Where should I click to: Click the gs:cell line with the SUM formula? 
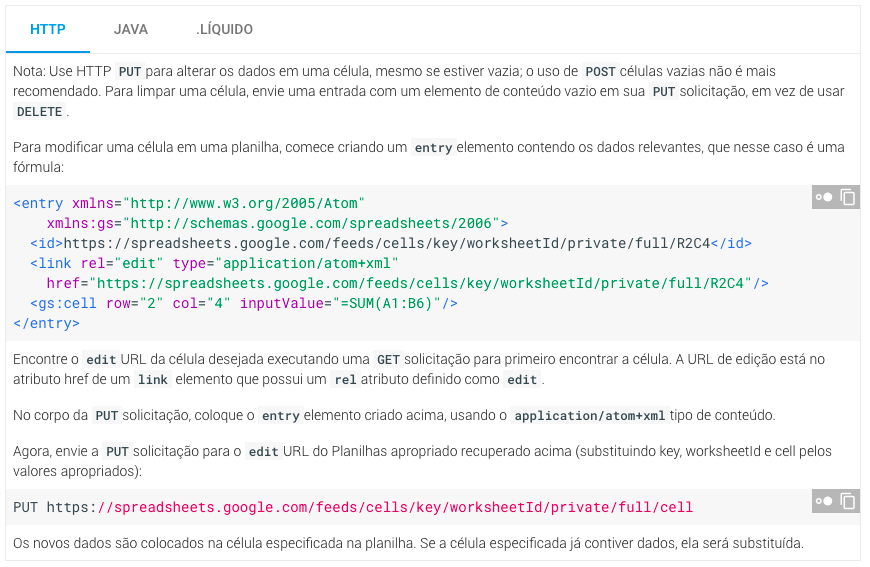point(244,303)
